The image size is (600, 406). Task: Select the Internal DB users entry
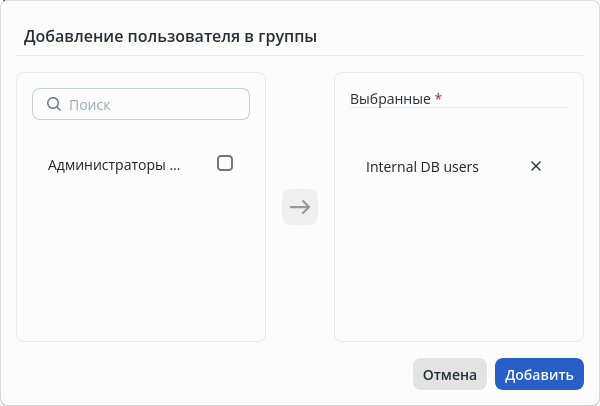[x=422, y=167]
